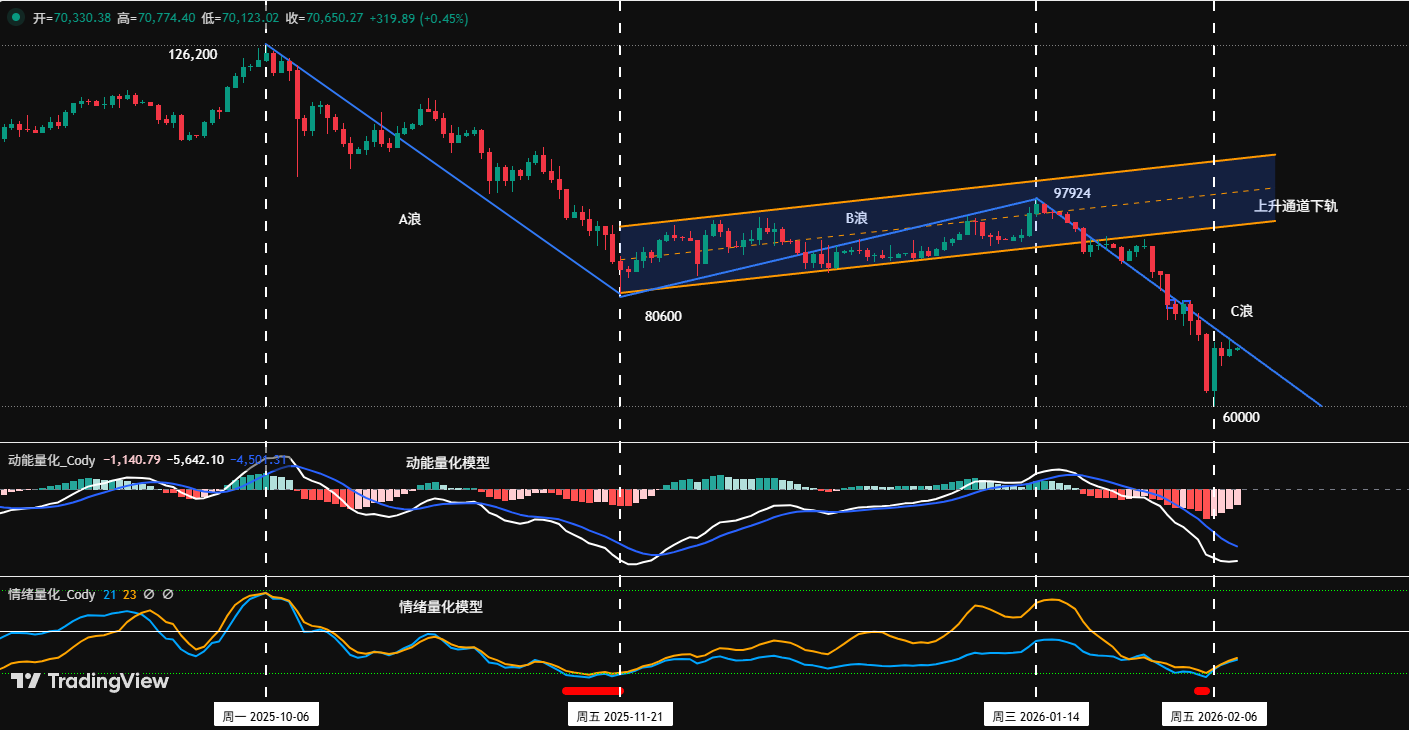Click the long red bar marker near 2025-11-21
1409x730 pixels.
(591, 690)
